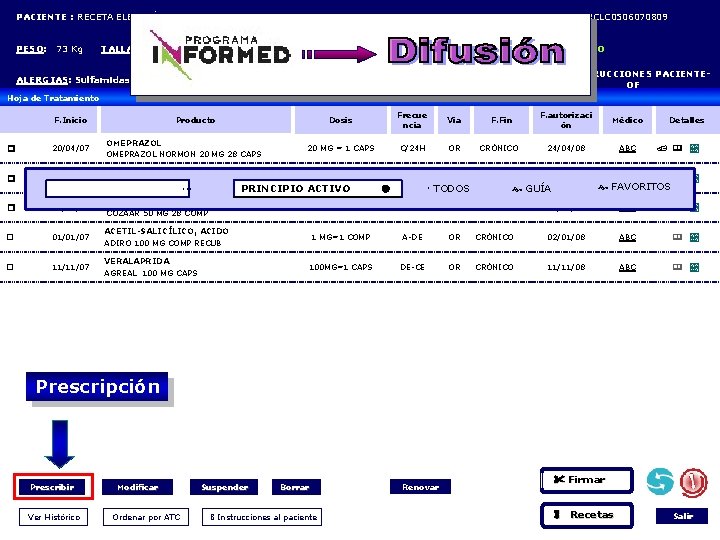Click the Firmar button
Screen dimensions: 720x540
tap(587, 480)
